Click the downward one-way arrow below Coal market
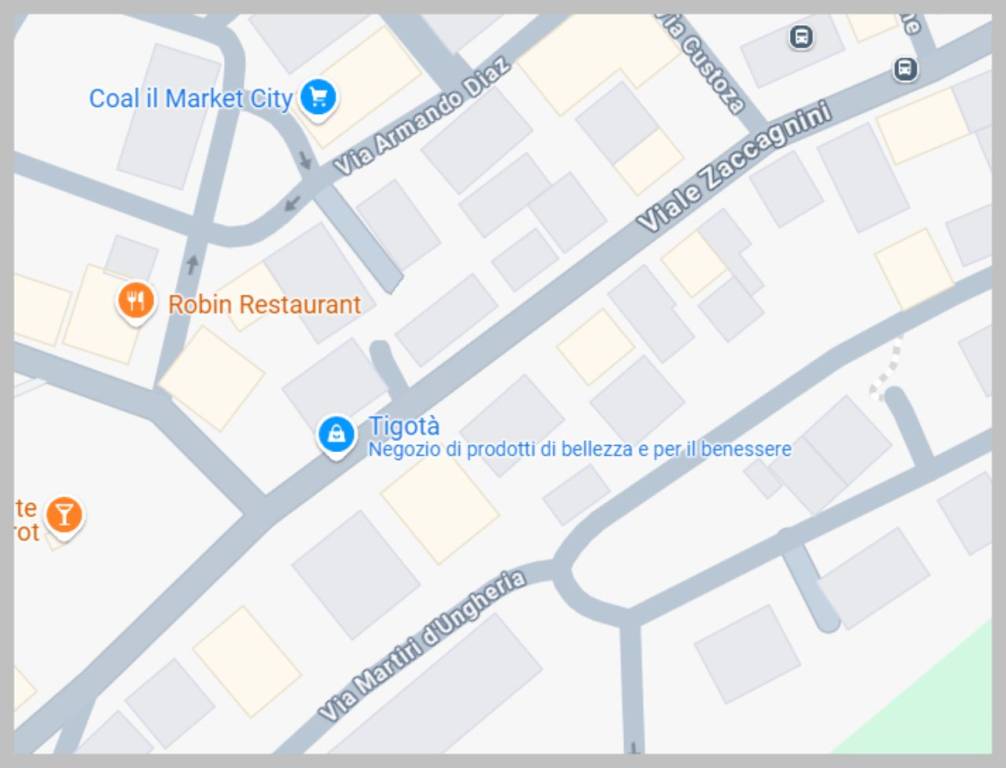This screenshot has height=768, width=1006. click(x=305, y=160)
